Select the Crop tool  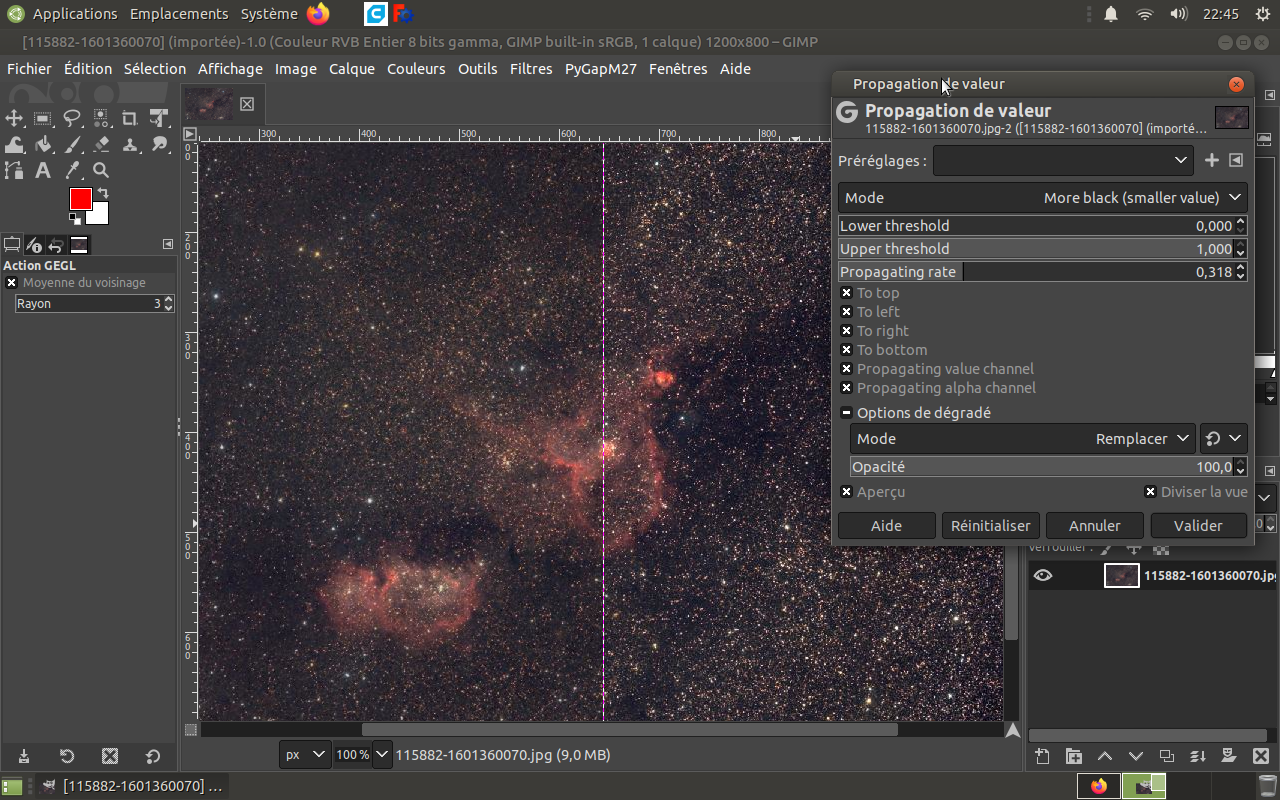coord(130,118)
